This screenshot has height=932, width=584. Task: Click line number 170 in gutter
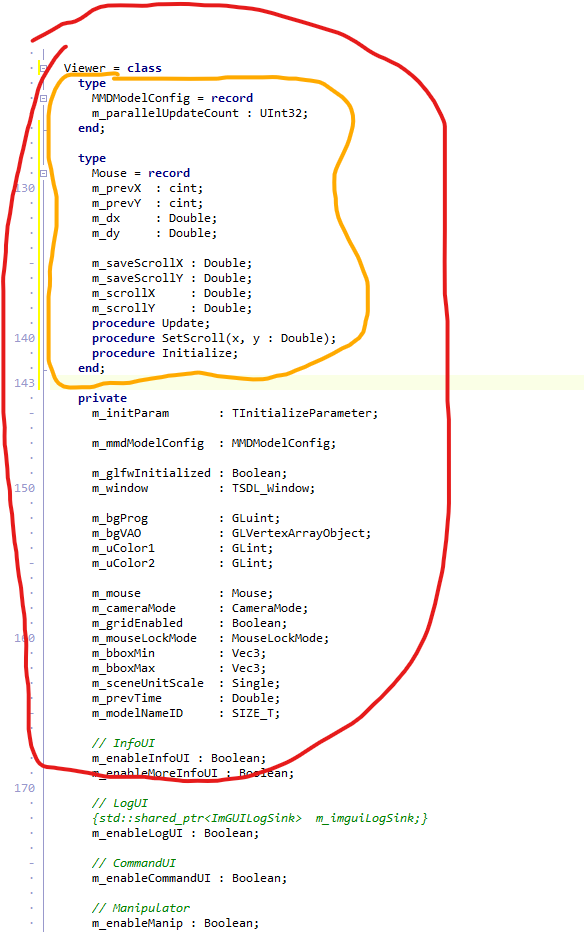coord(24,788)
